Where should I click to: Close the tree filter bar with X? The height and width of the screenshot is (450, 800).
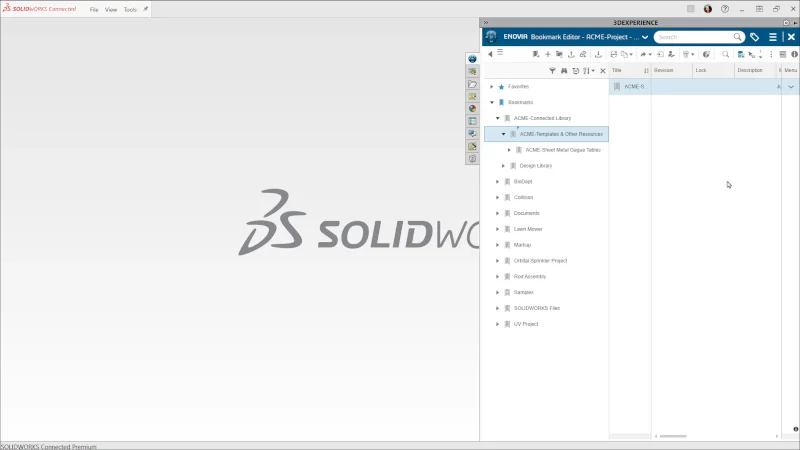603,71
